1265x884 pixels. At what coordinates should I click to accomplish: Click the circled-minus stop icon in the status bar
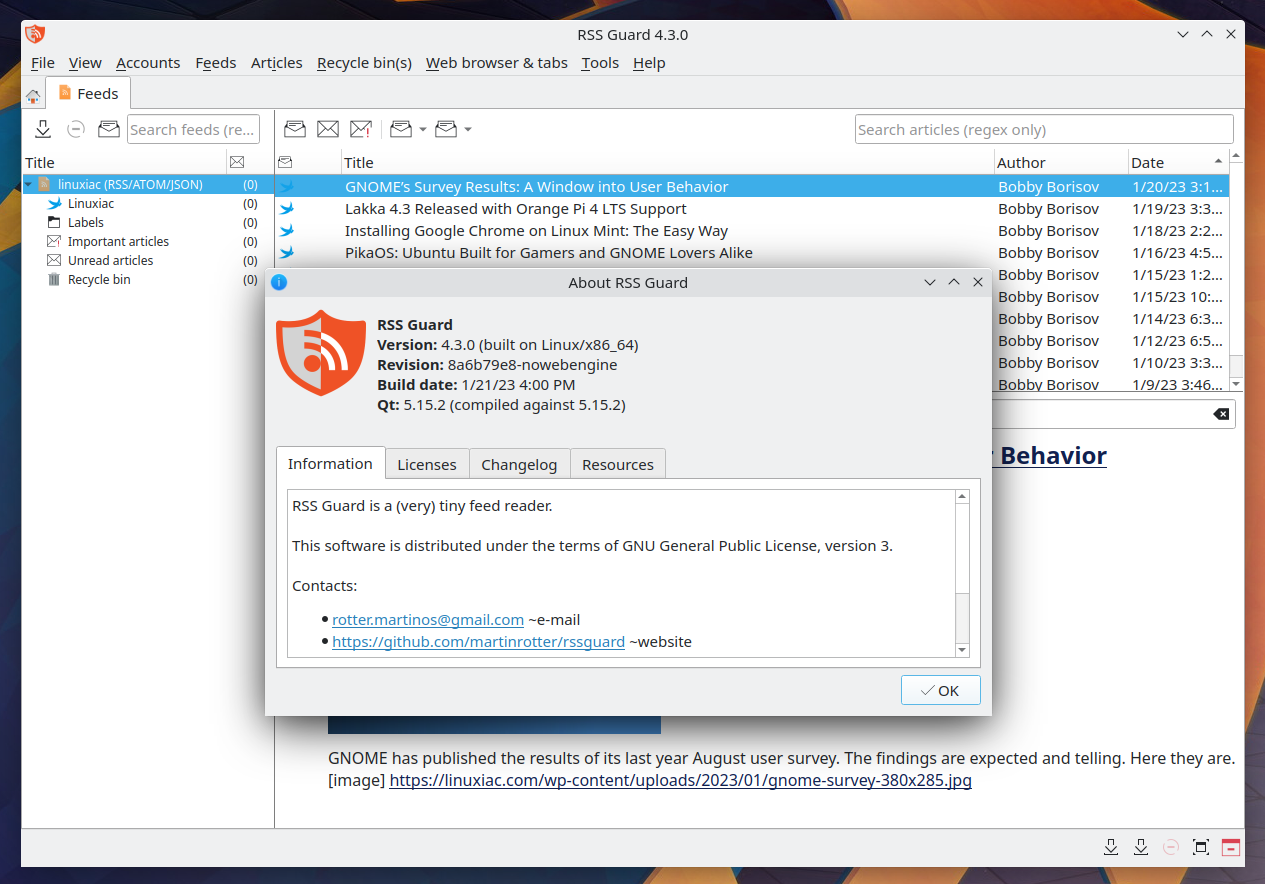pyautogui.click(x=1171, y=847)
